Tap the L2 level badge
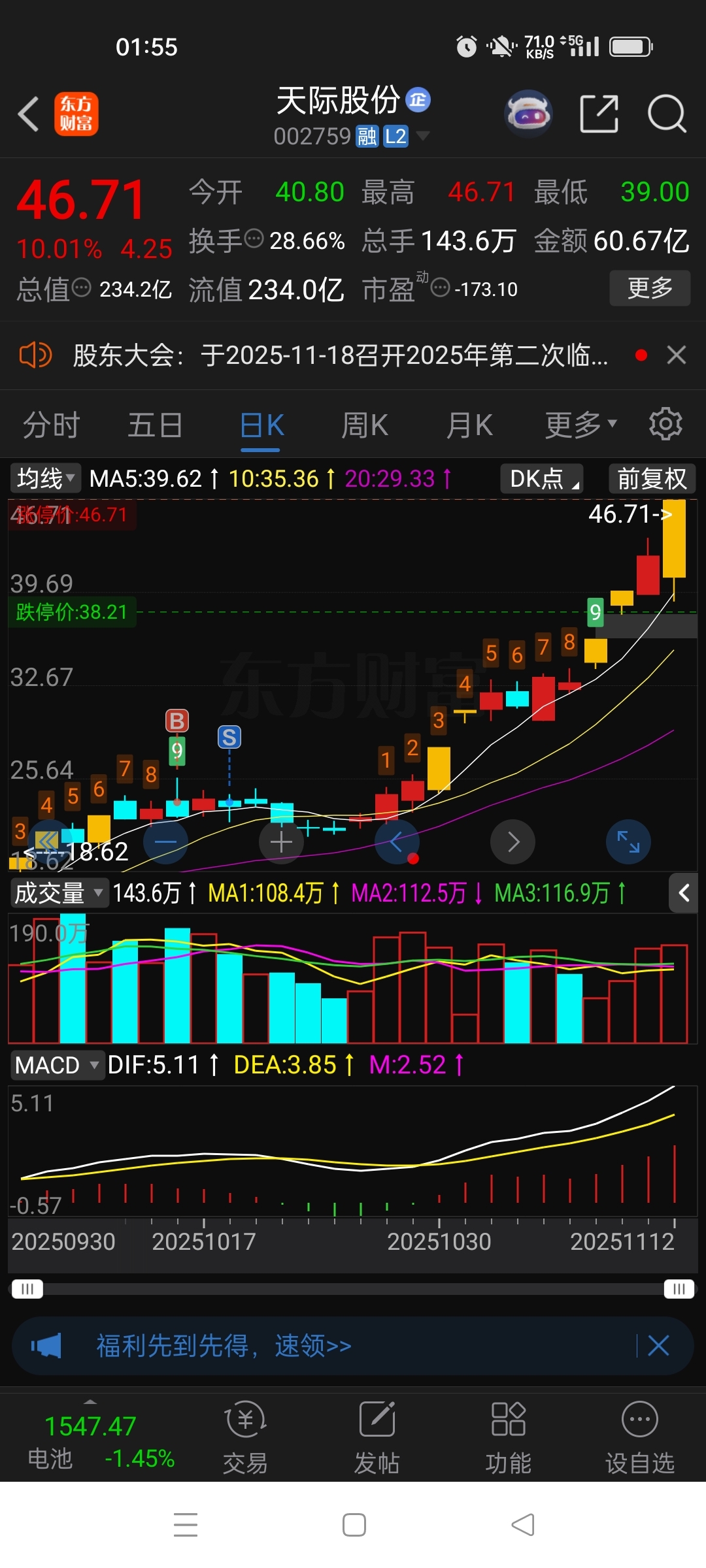706x1568 pixels. pyautogui.click(x=395, y=137)
